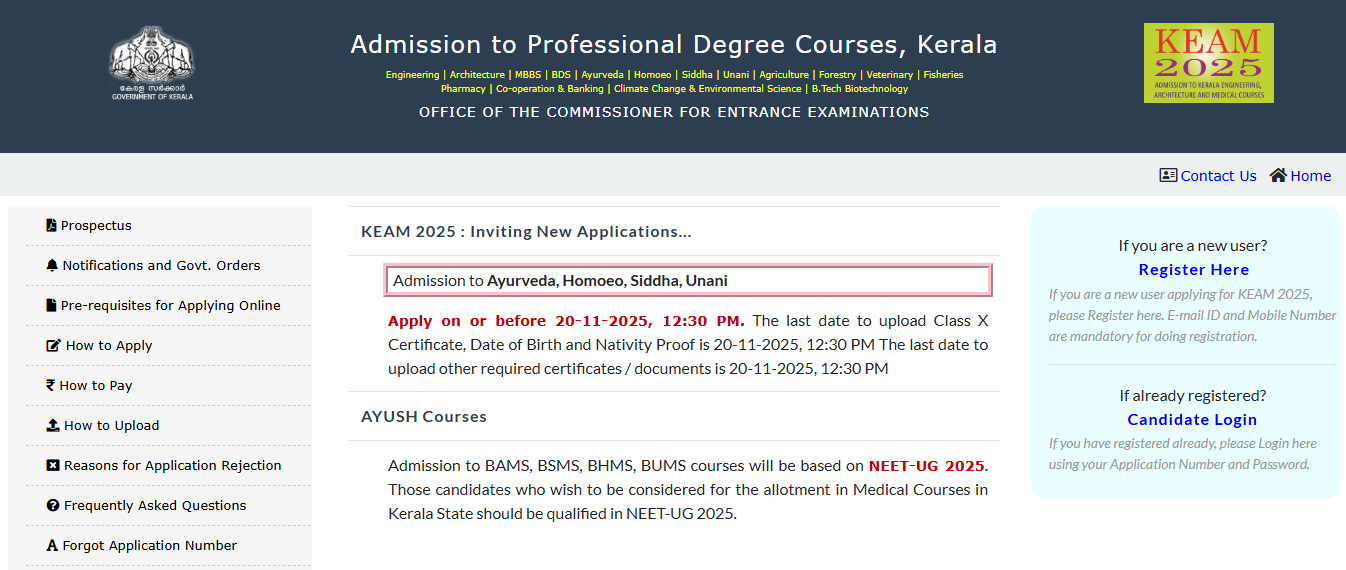1346x570 pixels.
Task: Open Notifications and Govt. Orders page
Action: click(161, 266)
